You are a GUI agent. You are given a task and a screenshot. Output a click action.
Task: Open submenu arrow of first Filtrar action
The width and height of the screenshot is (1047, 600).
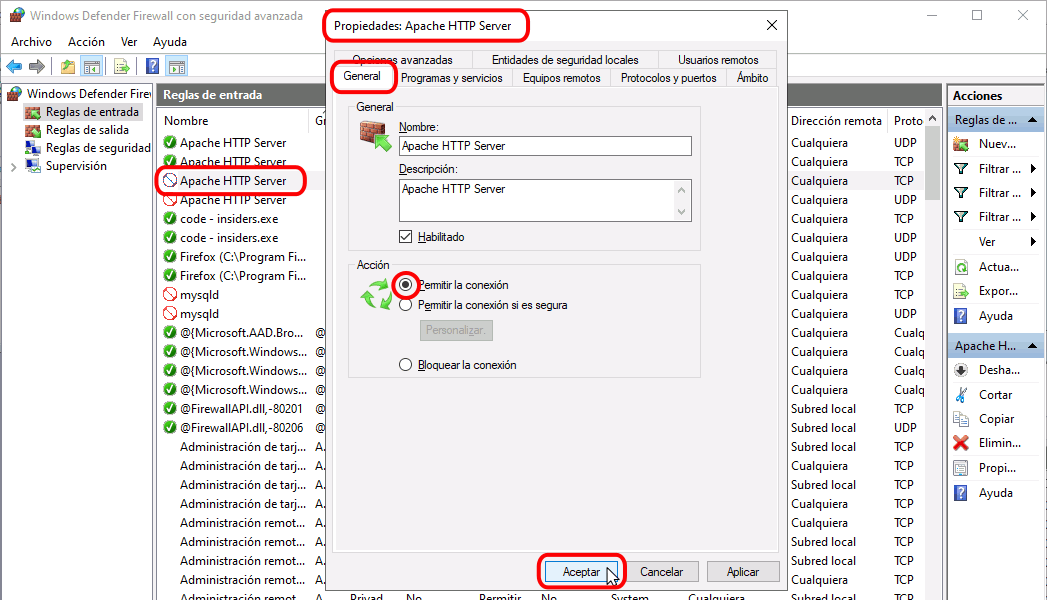(x=1033, y=169)
